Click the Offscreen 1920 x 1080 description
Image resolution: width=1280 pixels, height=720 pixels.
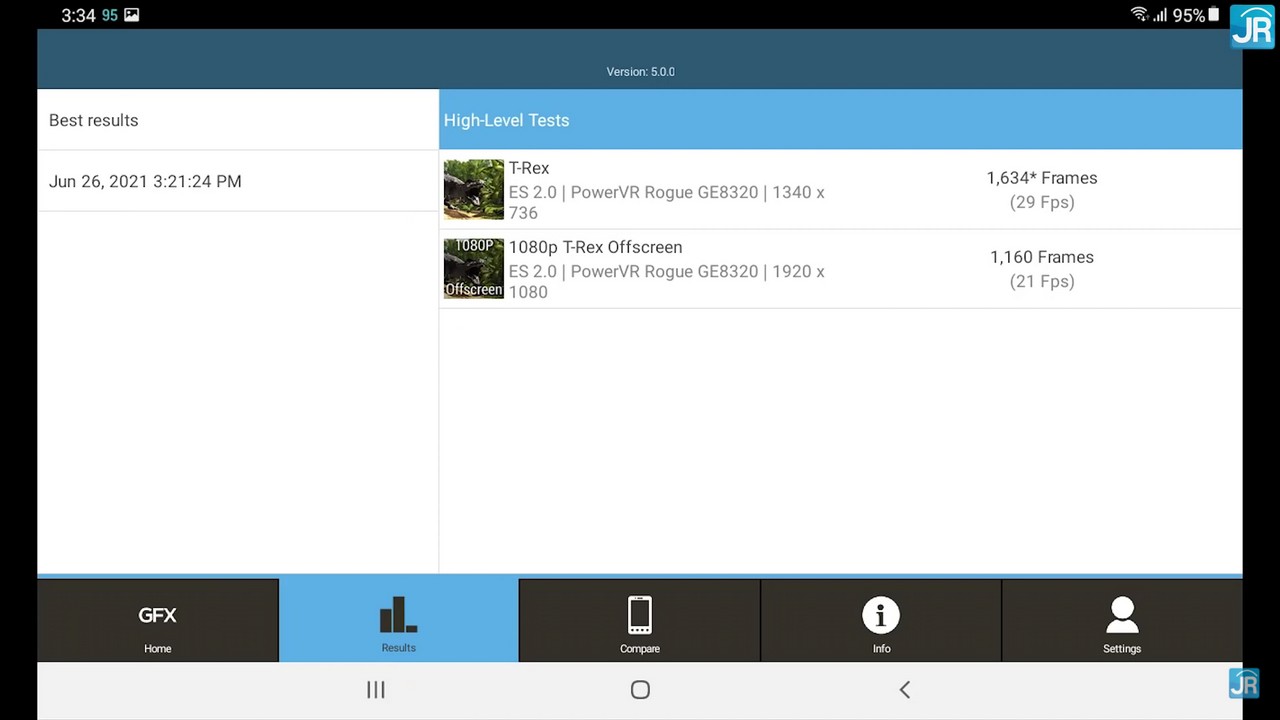point(666,281)
